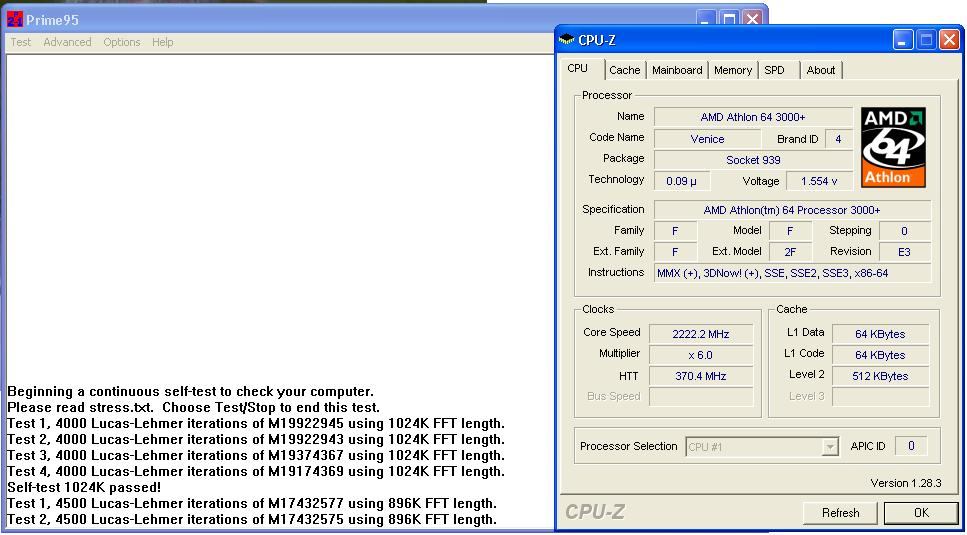This screenshot has height=535, width=967.
Task: Click the Multiplier value 'x 6.0'
Action: tap(701, 355)
